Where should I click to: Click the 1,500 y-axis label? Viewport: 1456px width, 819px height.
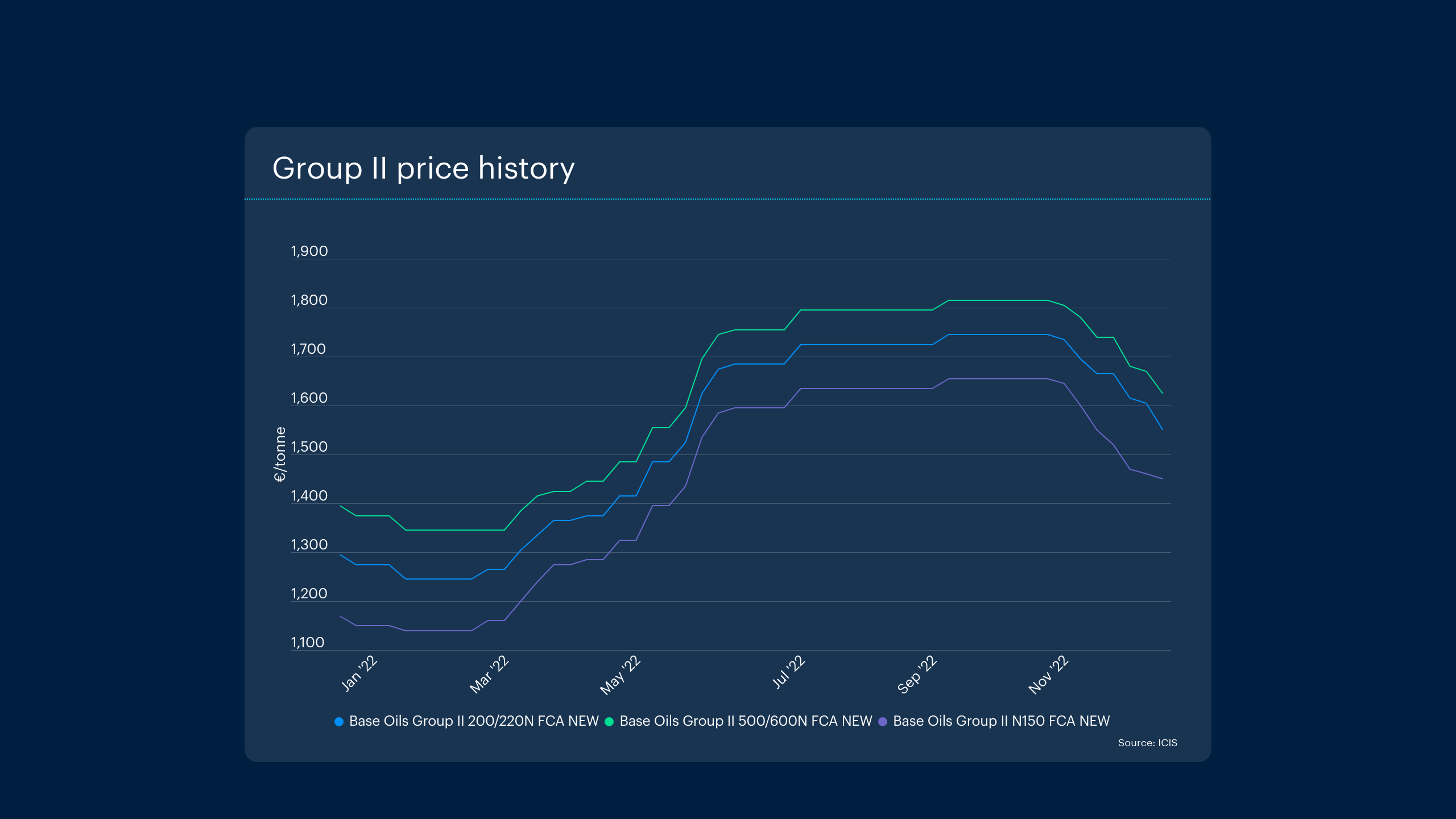309,447
